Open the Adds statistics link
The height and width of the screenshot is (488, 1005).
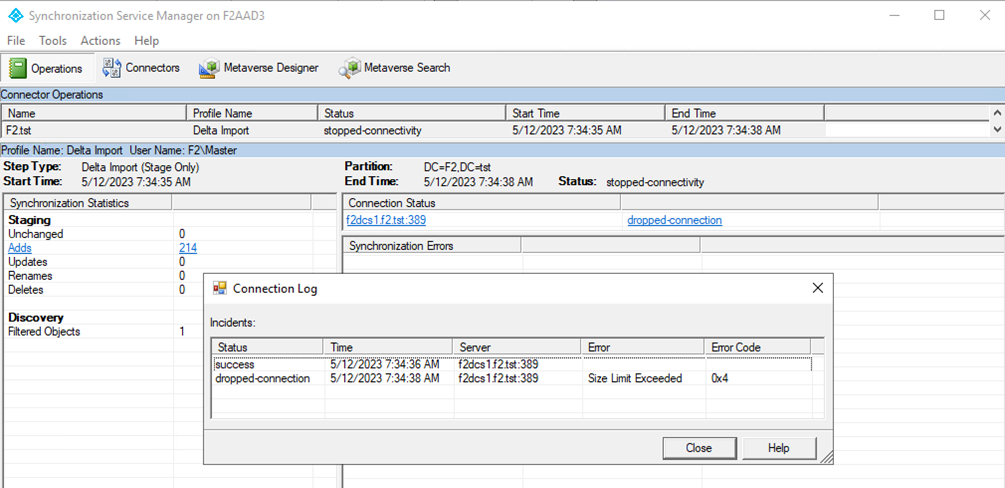click(20, 248)
